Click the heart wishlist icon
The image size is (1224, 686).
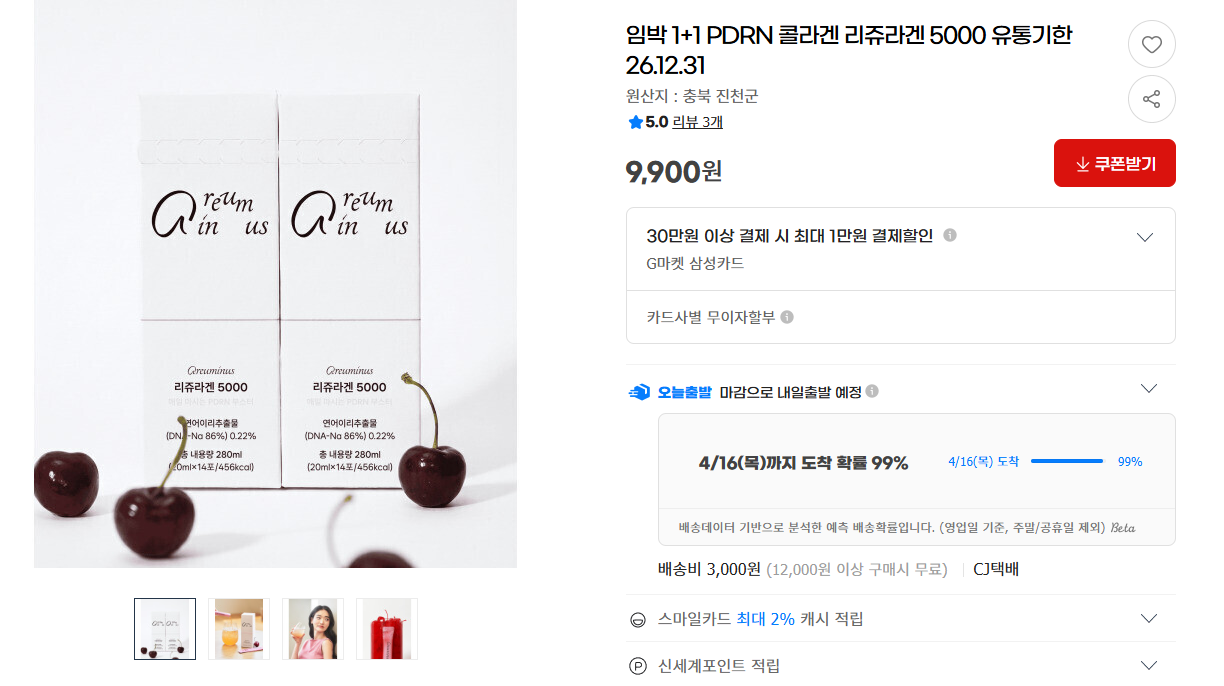tap(1152, 44)
